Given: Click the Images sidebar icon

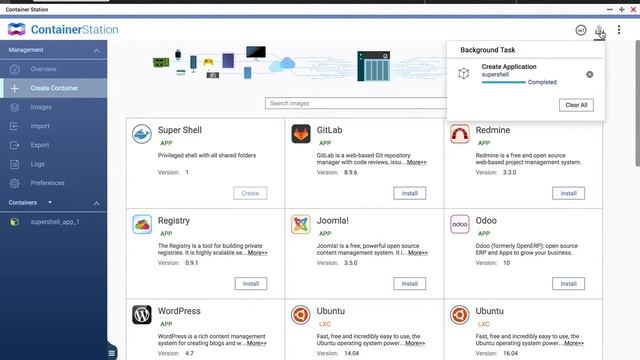Looking at the screenshot, I should pyautogui.click(x=15, y=107).
